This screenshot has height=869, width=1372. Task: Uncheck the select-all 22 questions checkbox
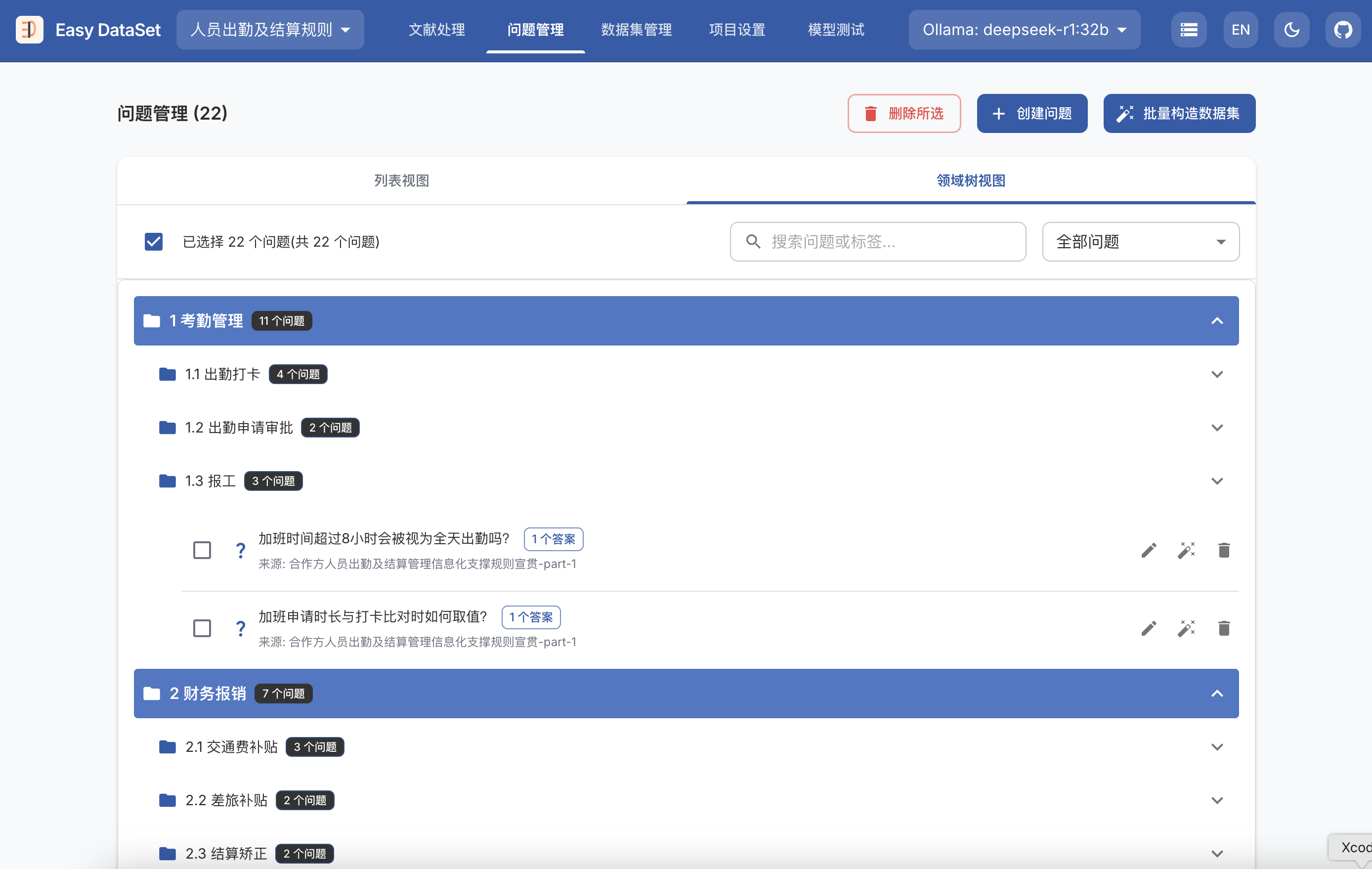point(154,242)
